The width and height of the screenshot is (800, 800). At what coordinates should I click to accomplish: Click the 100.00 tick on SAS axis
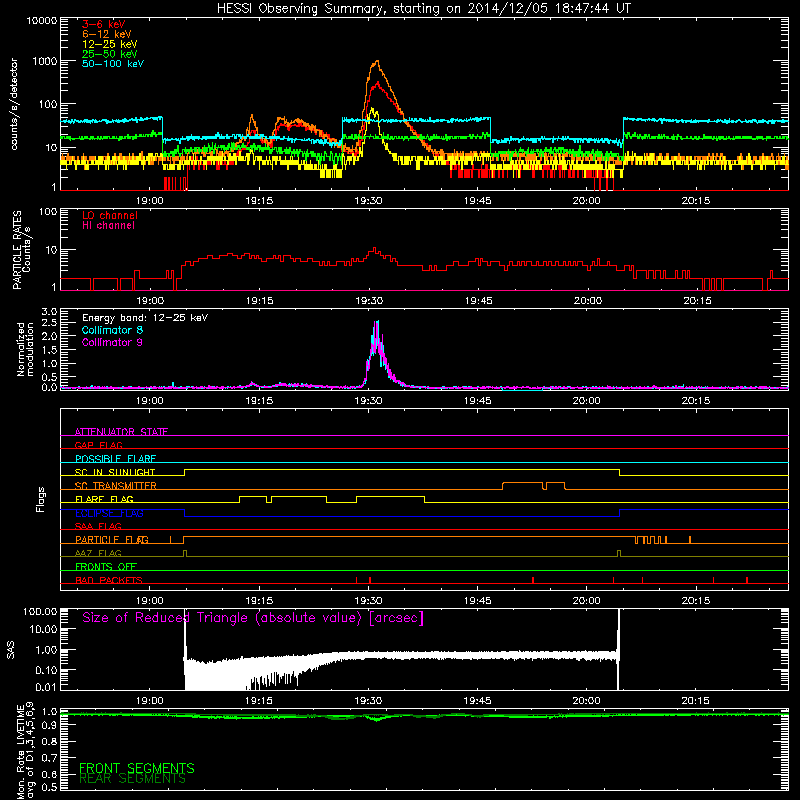click(40, 611)
